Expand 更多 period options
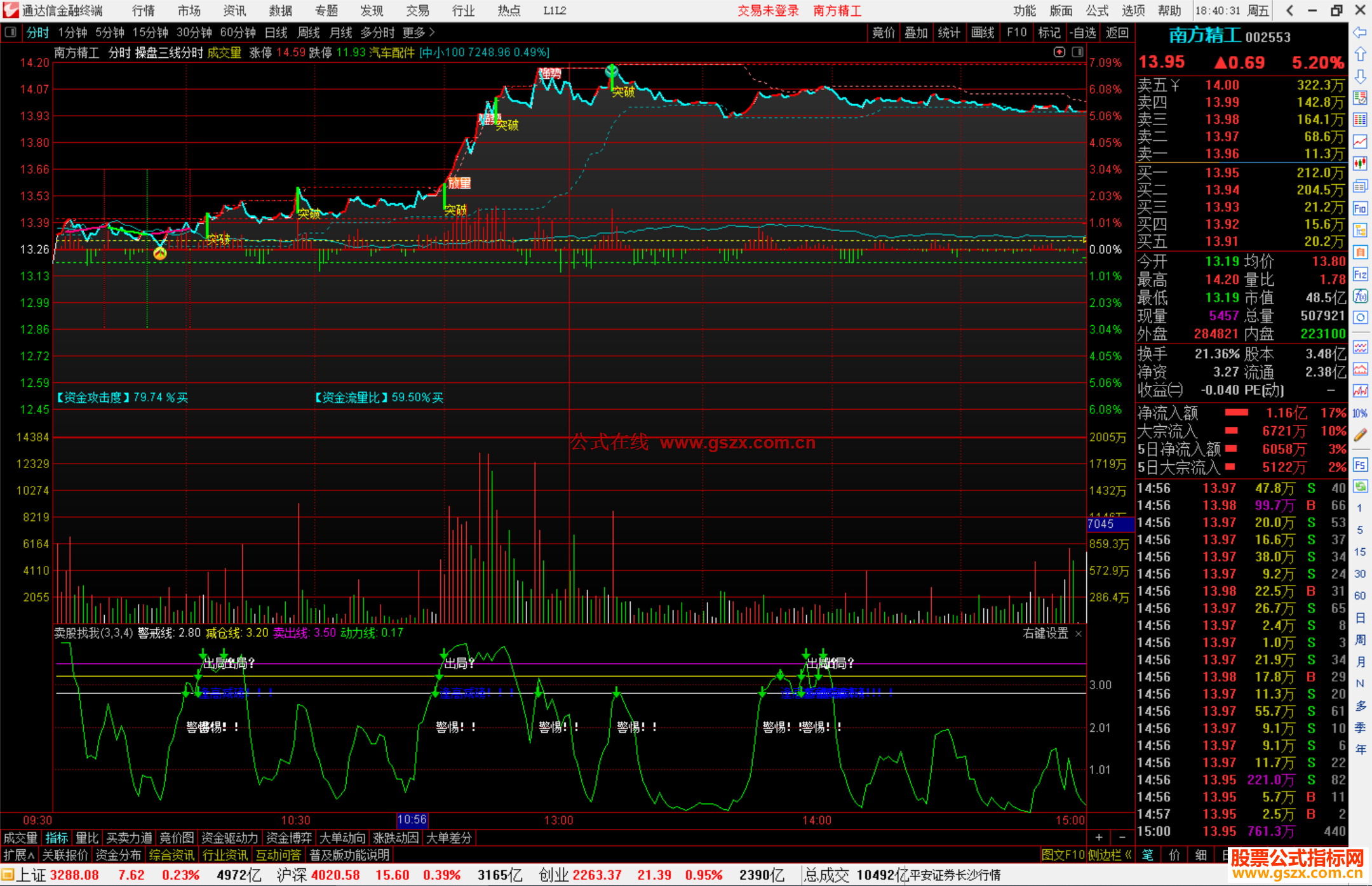 pyautogui.click(x=419, y=32)
